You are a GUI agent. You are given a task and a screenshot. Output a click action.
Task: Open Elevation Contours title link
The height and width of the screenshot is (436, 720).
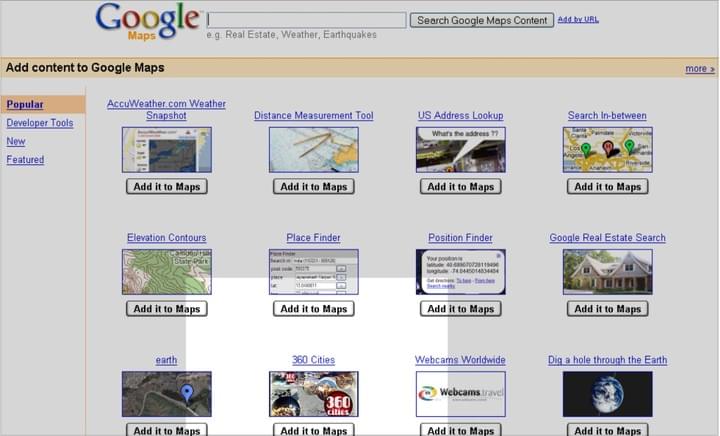167,238
